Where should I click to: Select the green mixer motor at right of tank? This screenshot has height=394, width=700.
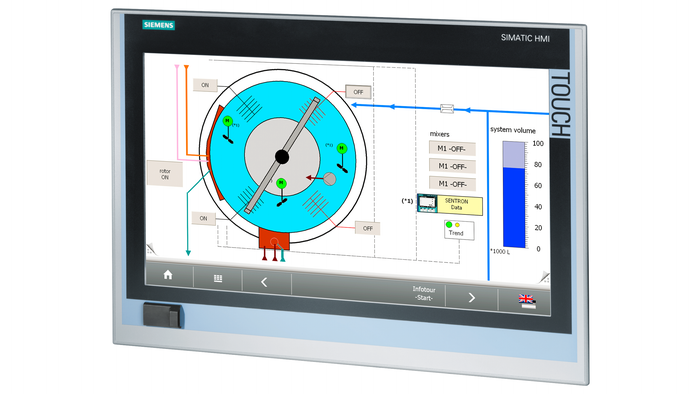click(x=342, y=149)
